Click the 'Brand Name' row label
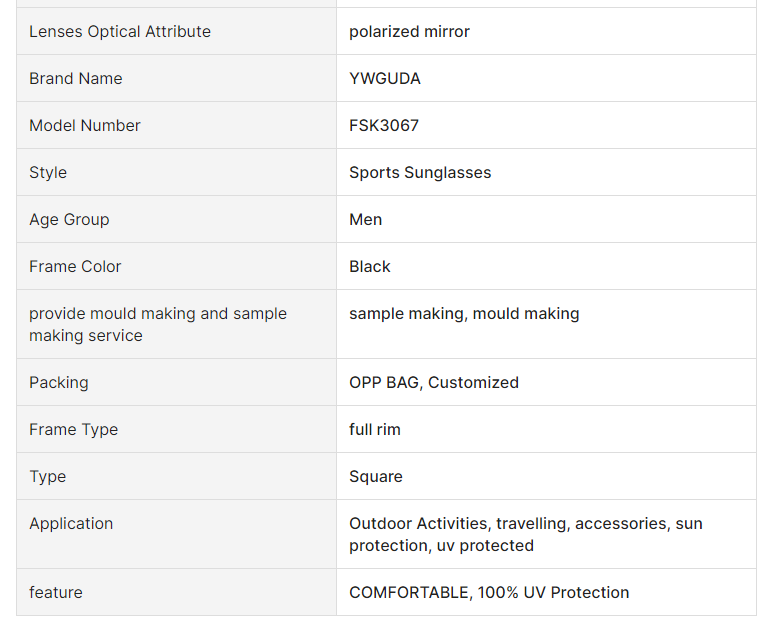The height and width of the screenshot is (626, 758). (x=76, y=79)
